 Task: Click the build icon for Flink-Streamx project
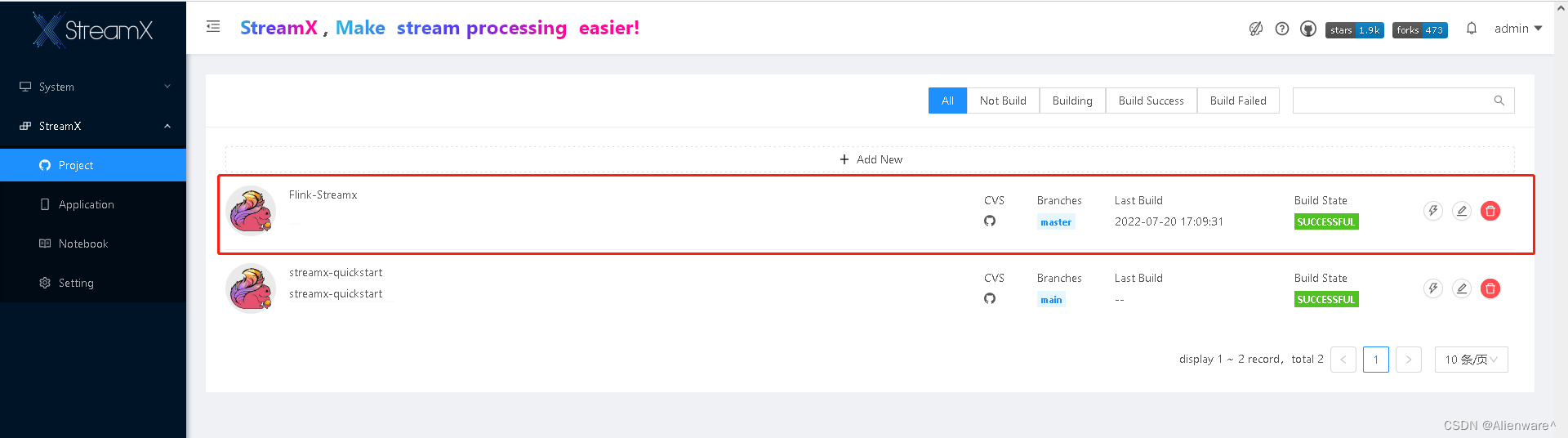click(1433, 211)
